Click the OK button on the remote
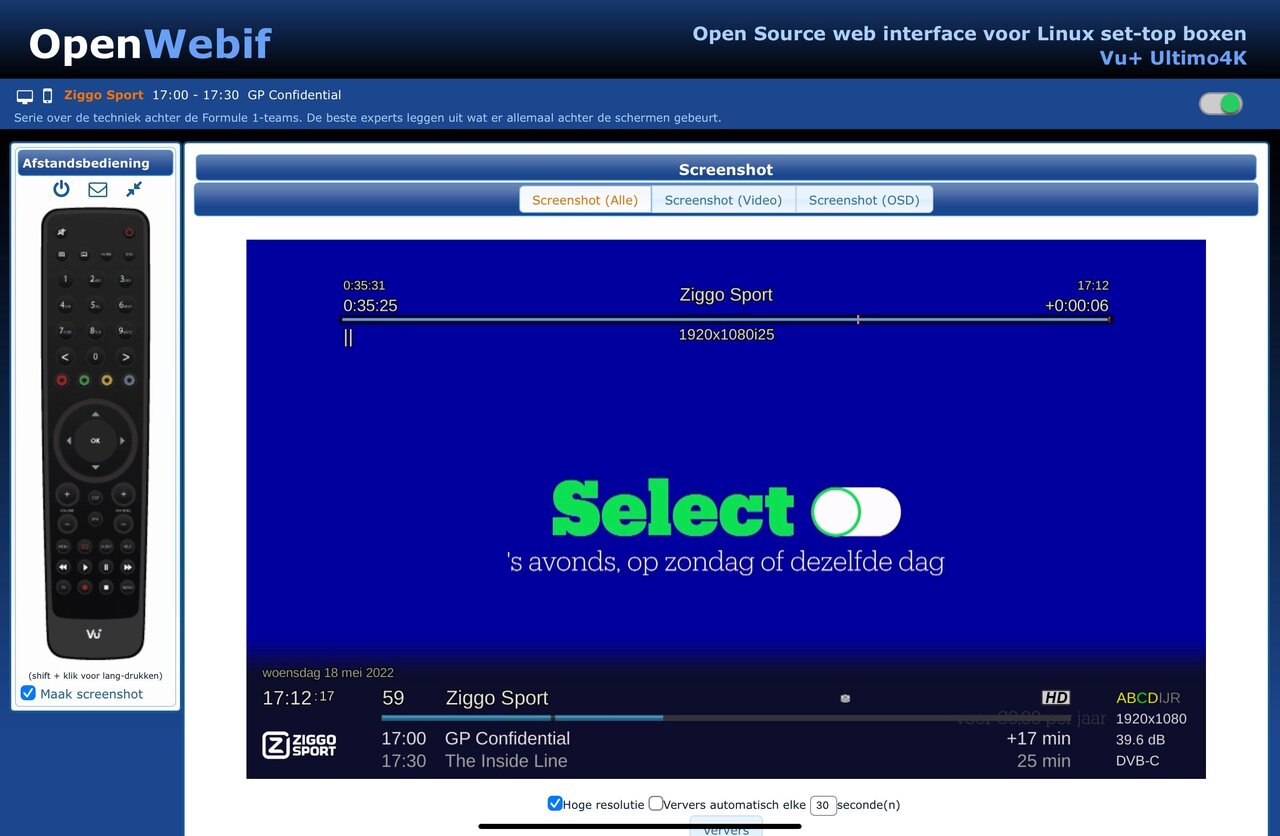 (95, 441)
